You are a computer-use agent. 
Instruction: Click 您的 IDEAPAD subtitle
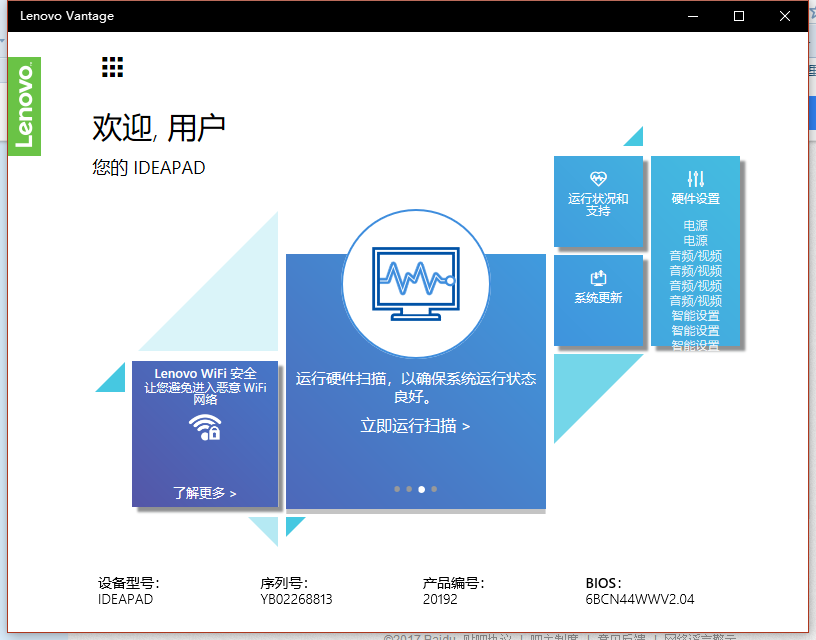click(149, 168)
